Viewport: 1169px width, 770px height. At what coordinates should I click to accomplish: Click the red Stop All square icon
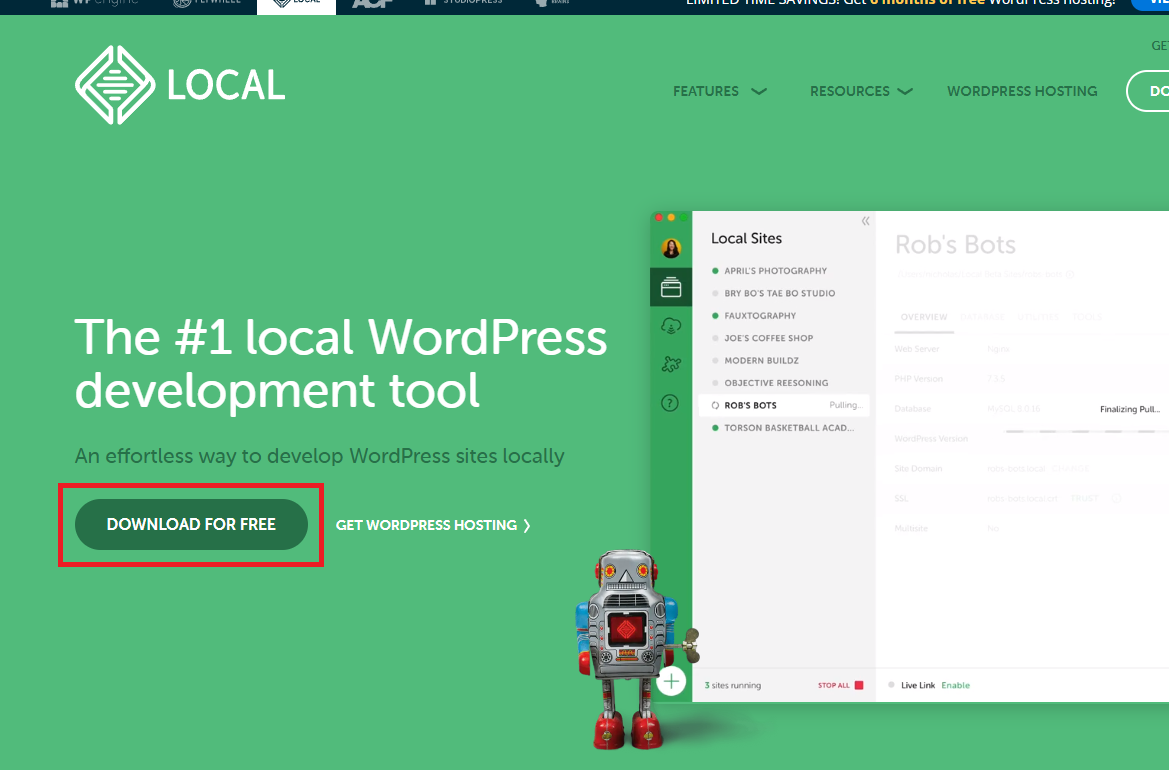coord(859,685)
